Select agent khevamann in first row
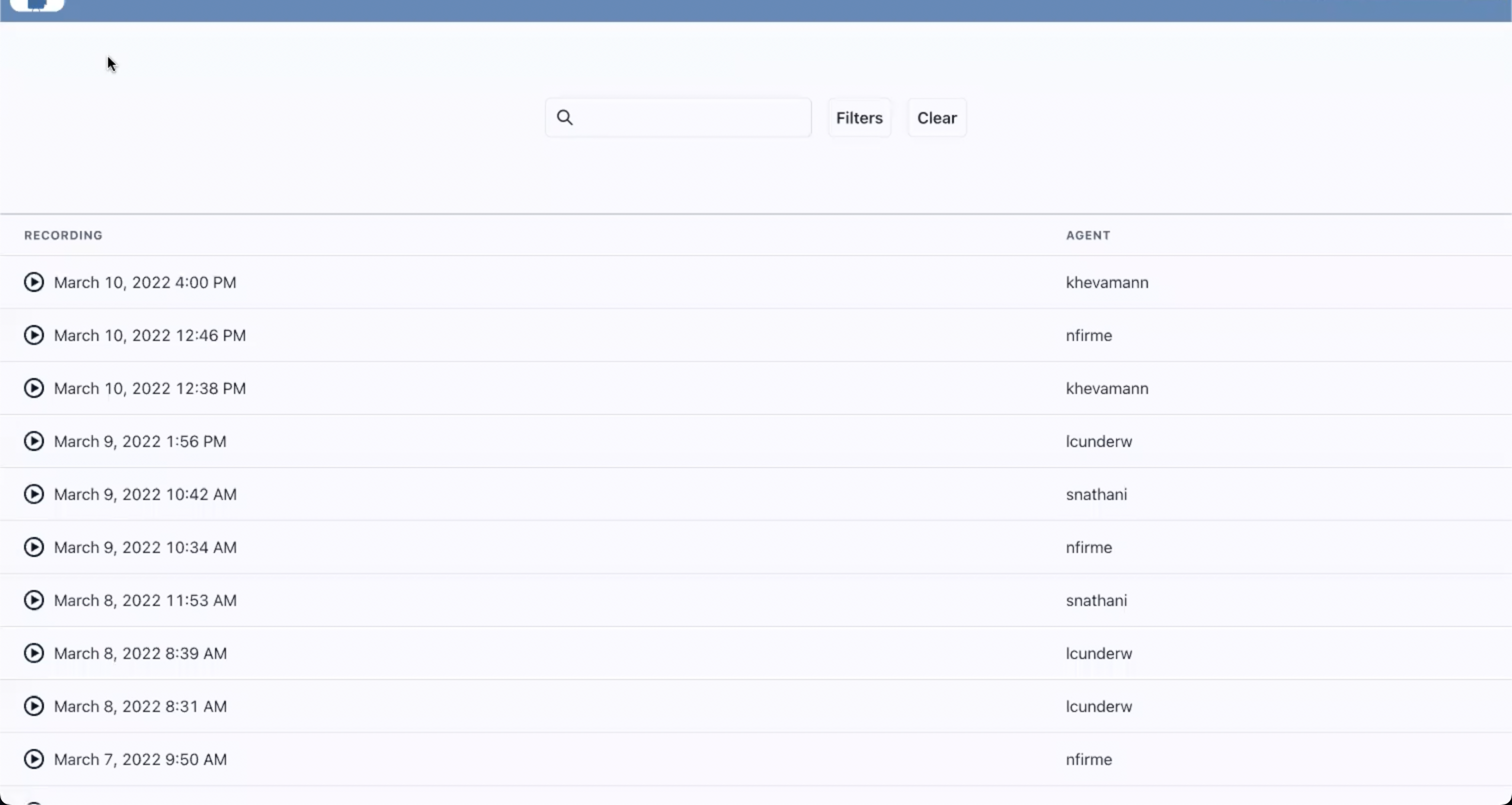Screen dimensions: 1512x805 (x=1106, y=282)
